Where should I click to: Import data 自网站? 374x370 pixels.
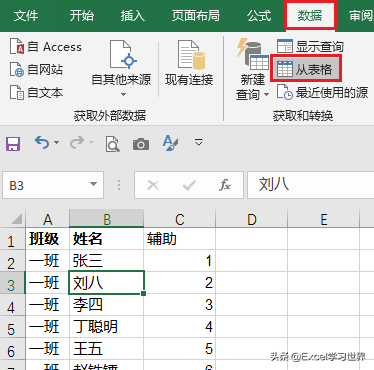click(36, 70)
